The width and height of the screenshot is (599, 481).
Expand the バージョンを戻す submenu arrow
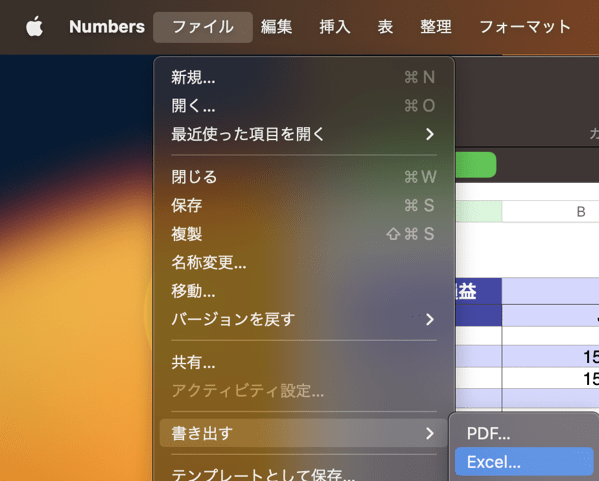[x=430, y=319]
